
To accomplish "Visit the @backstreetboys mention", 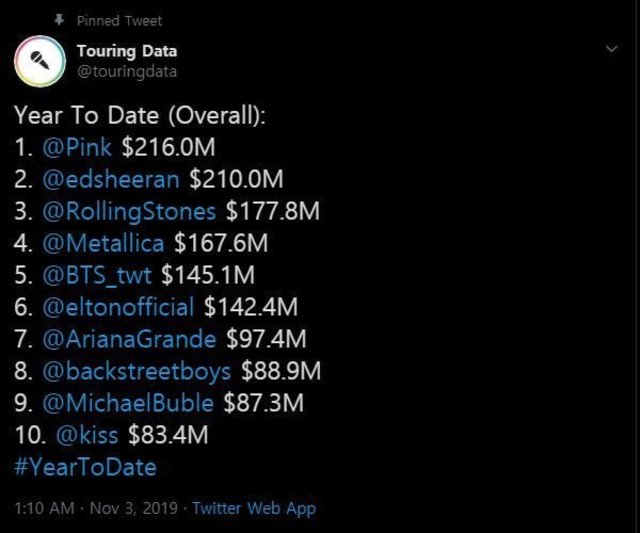I will (x=136, y=371).
